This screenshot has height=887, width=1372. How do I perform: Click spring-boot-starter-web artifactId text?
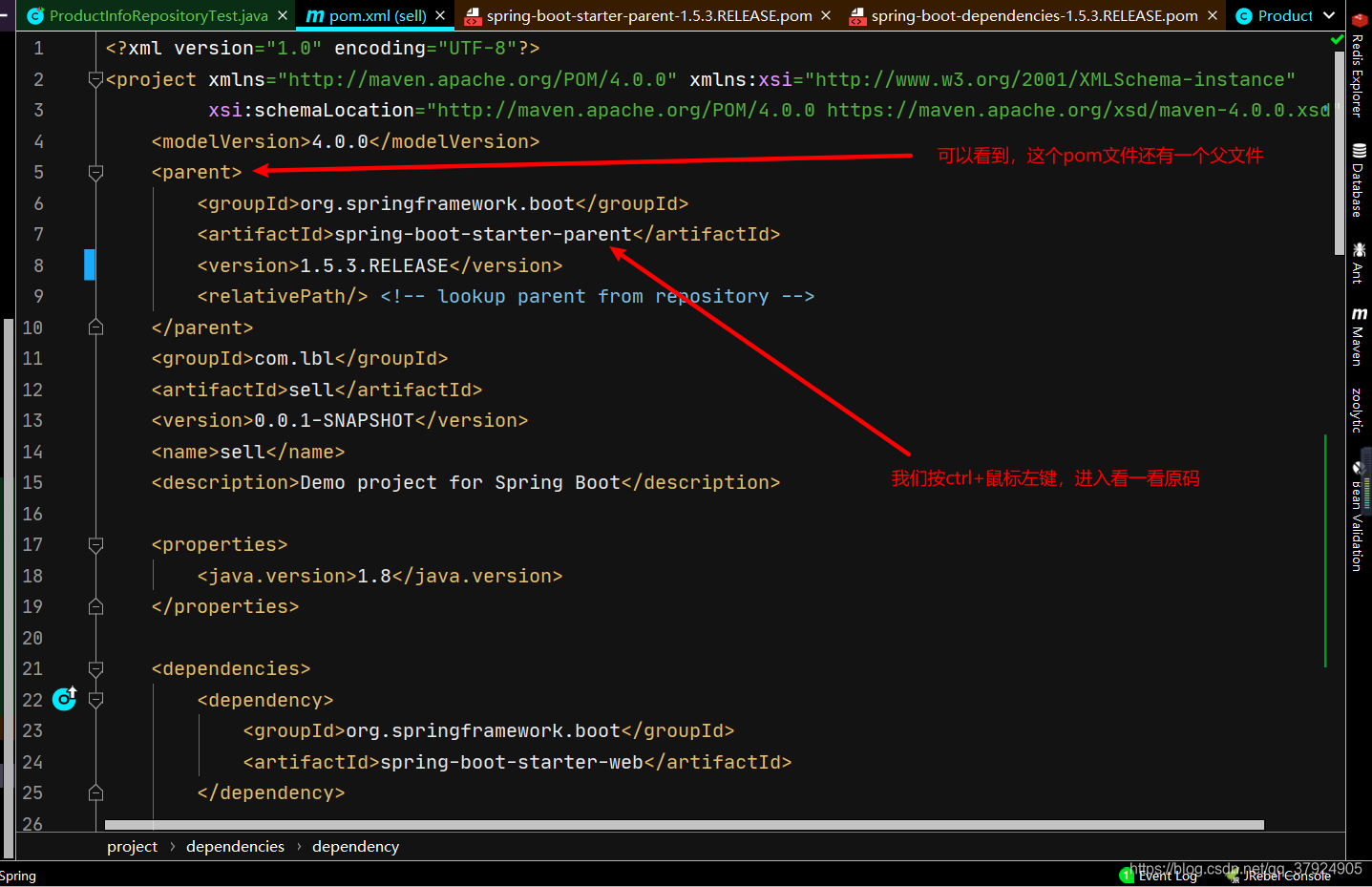512,762
